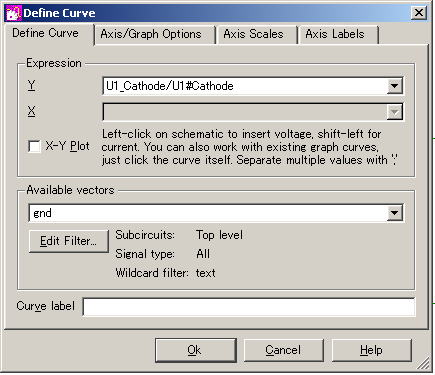Viewport: 435px width, 375px height.
Task: Click the X-Y Plot label text
Action: point(68,146)
